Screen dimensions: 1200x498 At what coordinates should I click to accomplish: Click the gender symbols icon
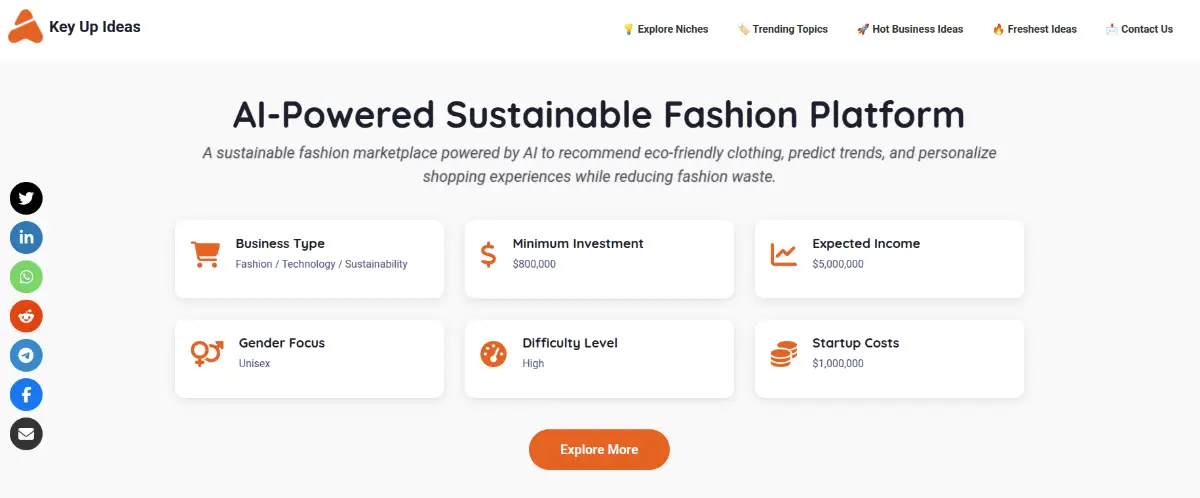(x=206, y=353)
